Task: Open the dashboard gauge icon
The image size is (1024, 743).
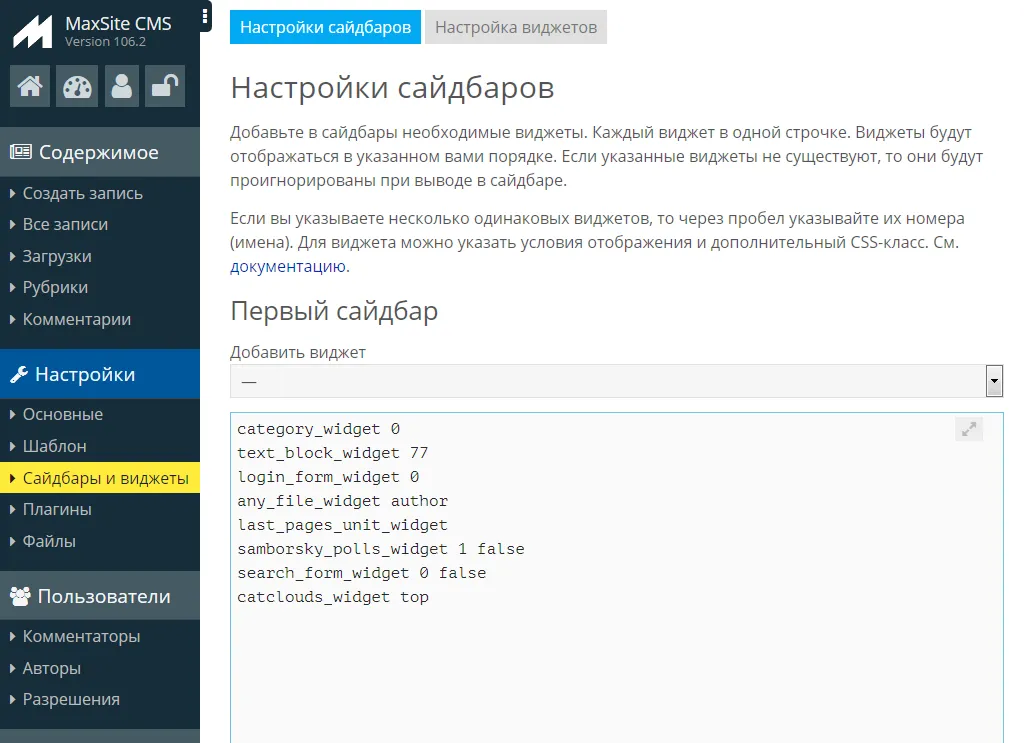Action: [76, 87]
